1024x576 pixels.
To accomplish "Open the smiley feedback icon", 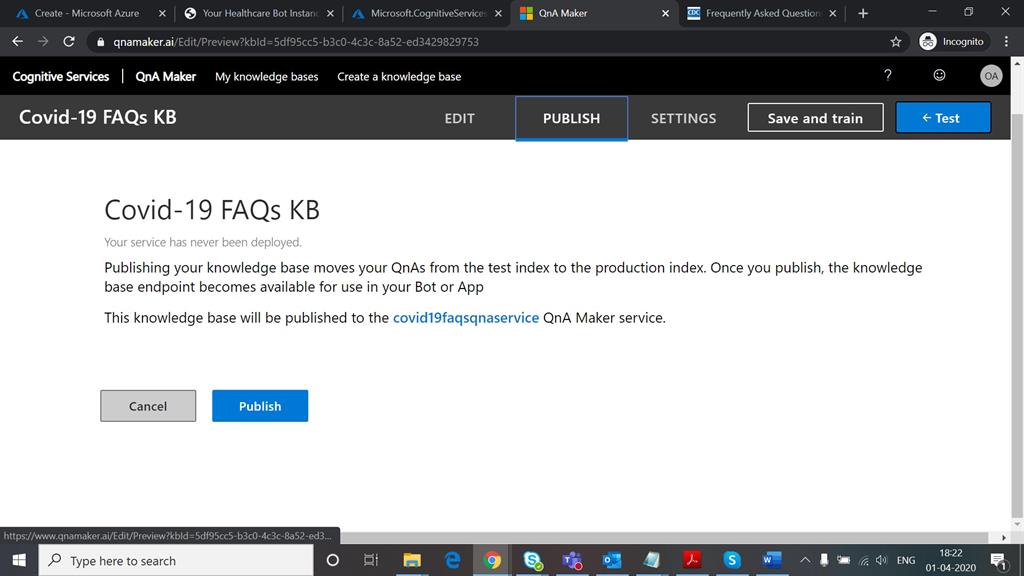I will pyautogui.click(x=938, y=75).
